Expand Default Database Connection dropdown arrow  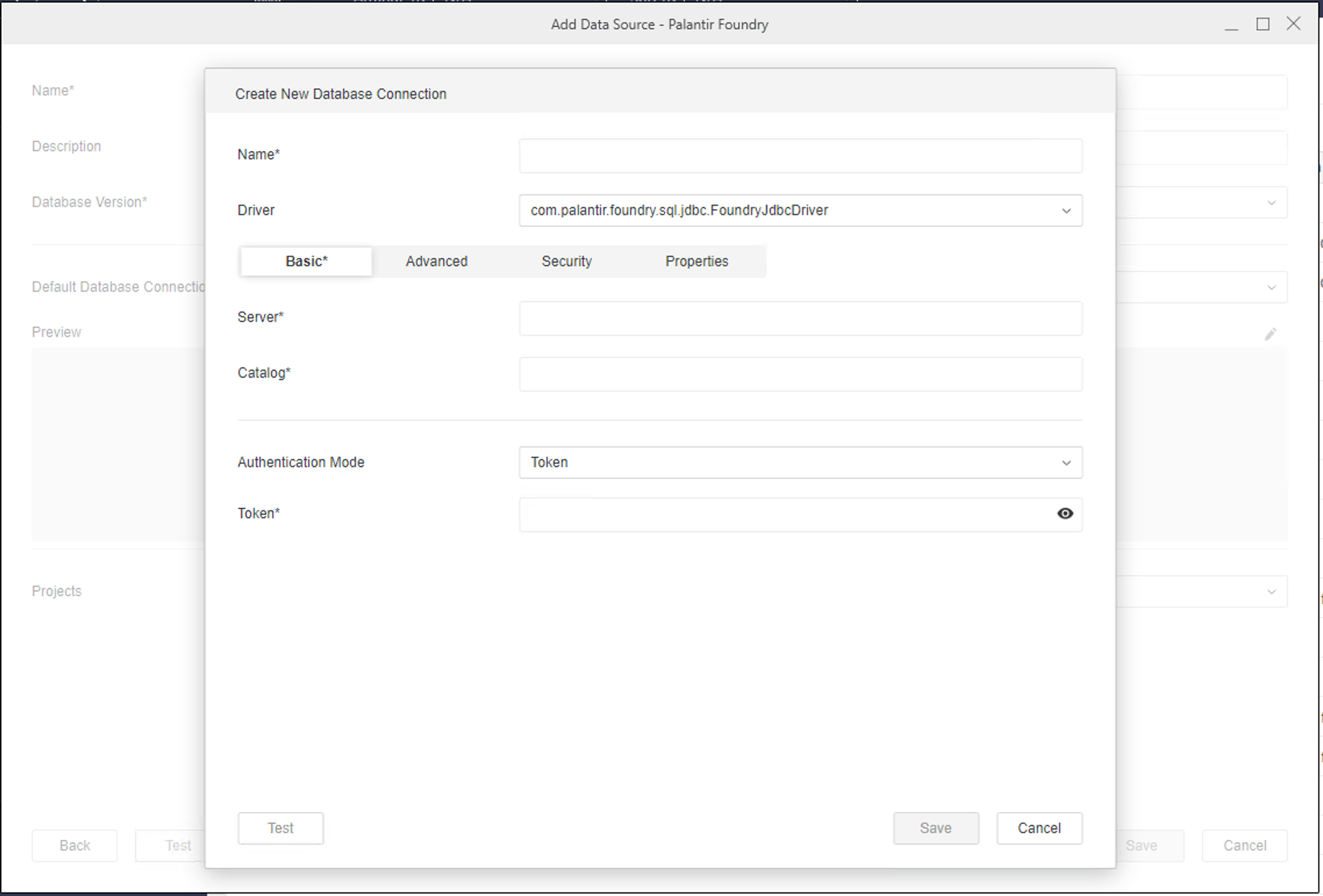(1271, 288)
